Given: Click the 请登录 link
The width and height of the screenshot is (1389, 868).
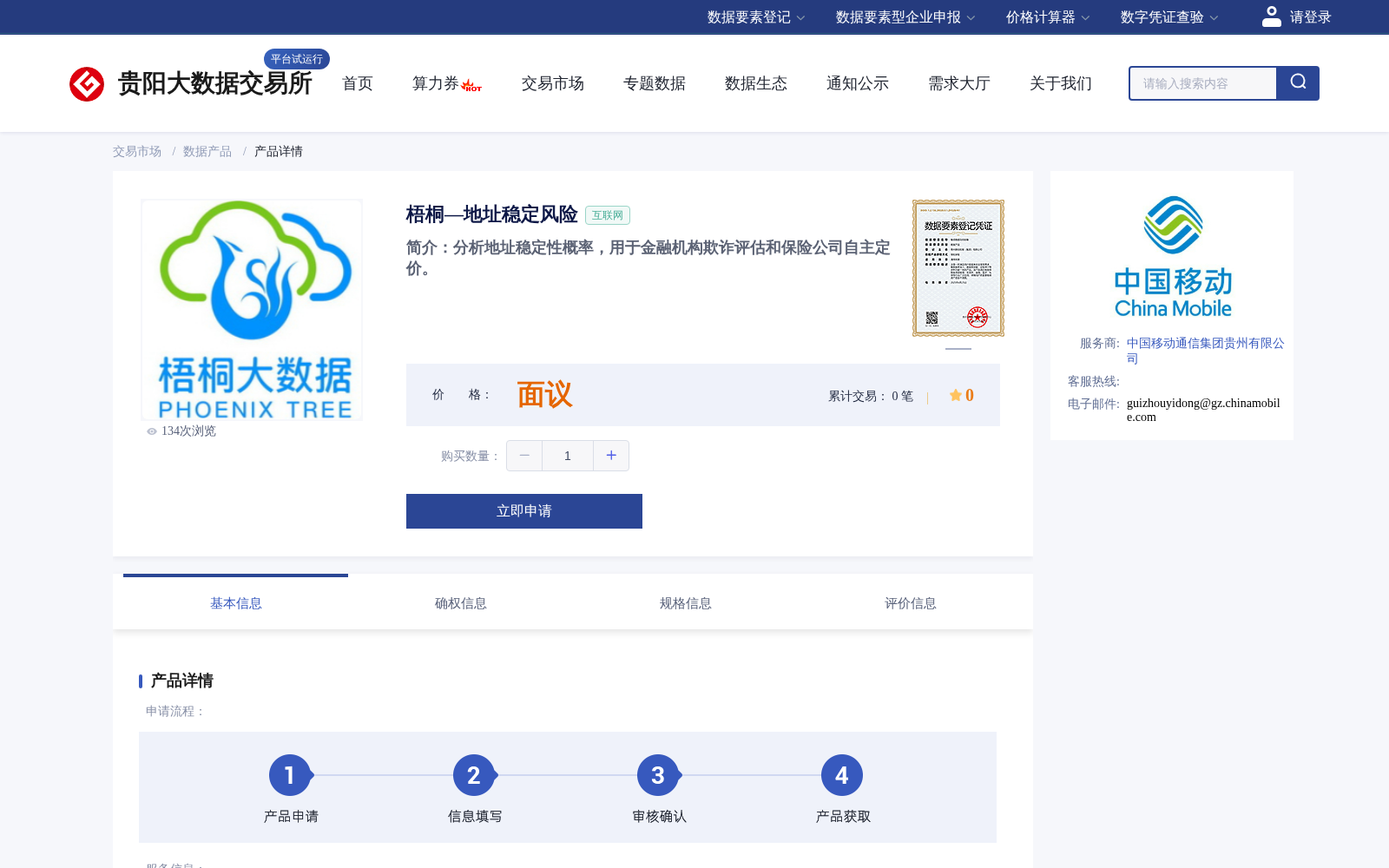Looking at the screenshot, I should [1310, 17].
